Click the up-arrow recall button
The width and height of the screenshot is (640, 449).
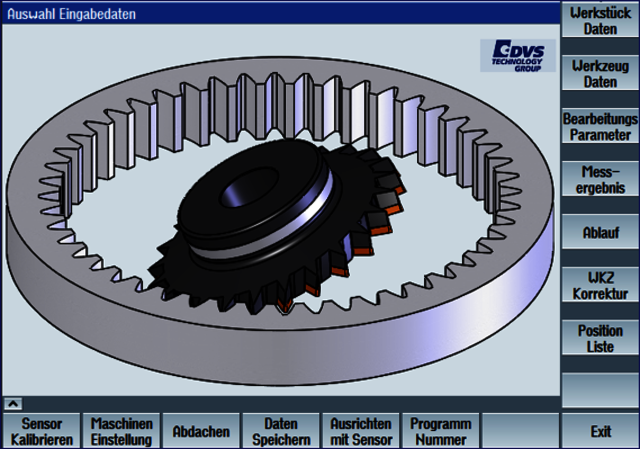[13, 404]
